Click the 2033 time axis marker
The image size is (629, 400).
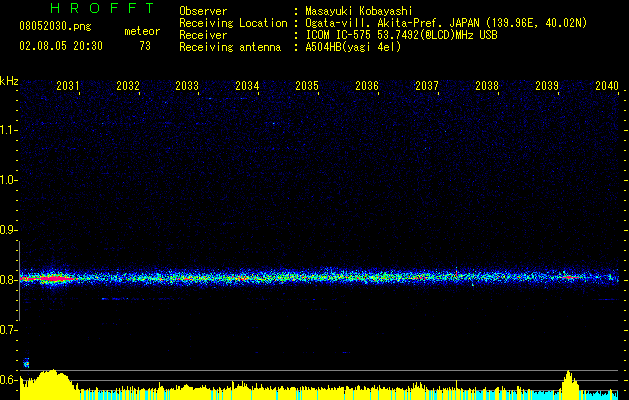[x=187, y=85]
